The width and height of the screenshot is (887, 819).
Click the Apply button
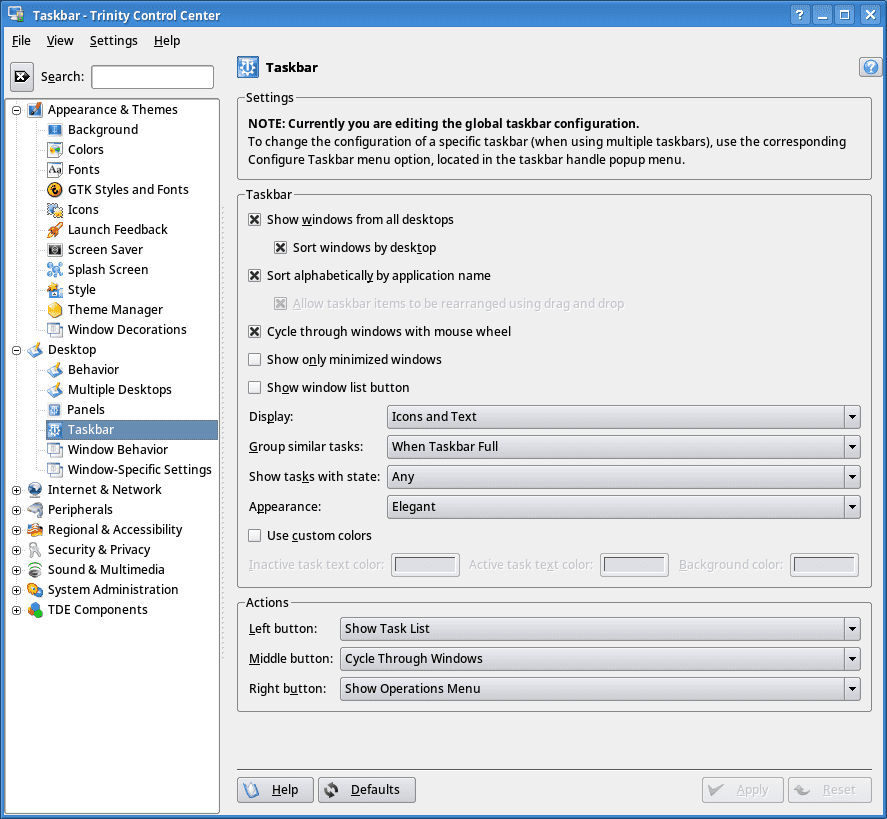coord(743,790)
